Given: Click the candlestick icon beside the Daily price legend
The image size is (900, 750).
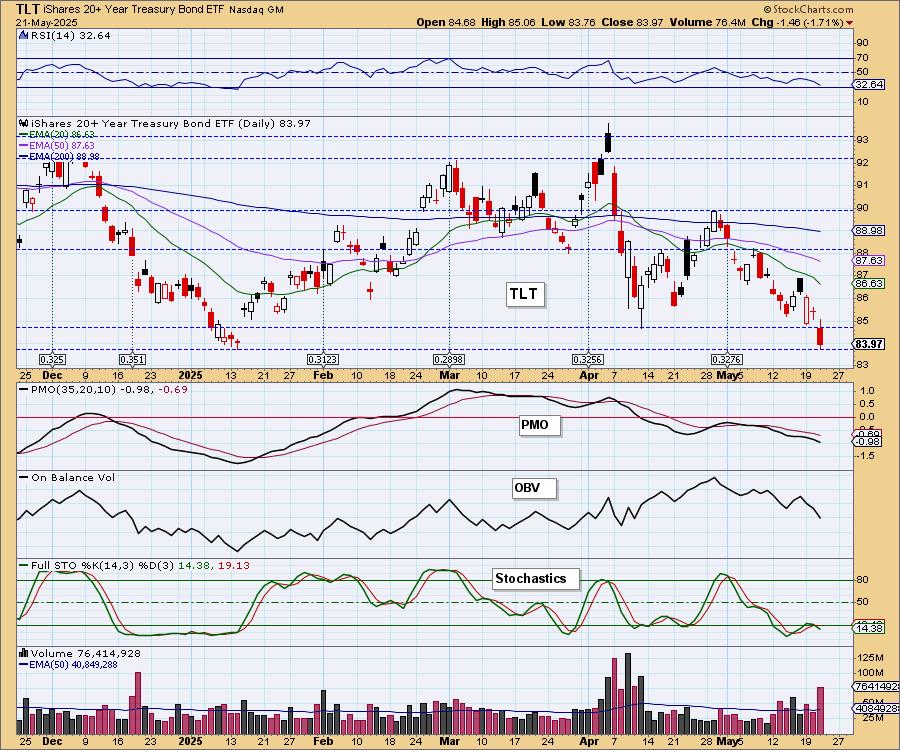Looking at the screenshot, I should pos(24,123).
